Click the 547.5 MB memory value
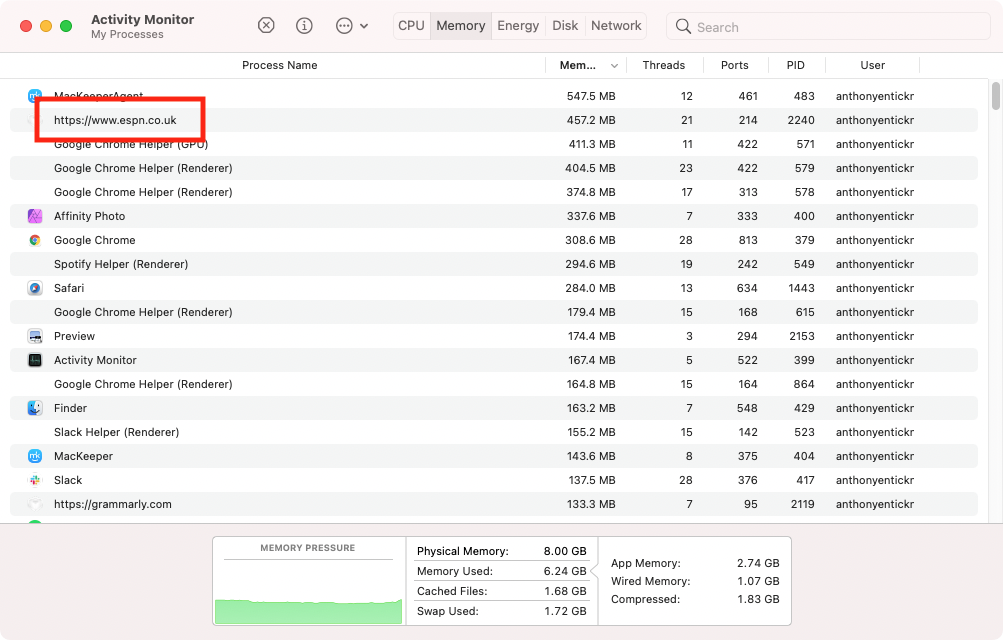 coord(590,96)
